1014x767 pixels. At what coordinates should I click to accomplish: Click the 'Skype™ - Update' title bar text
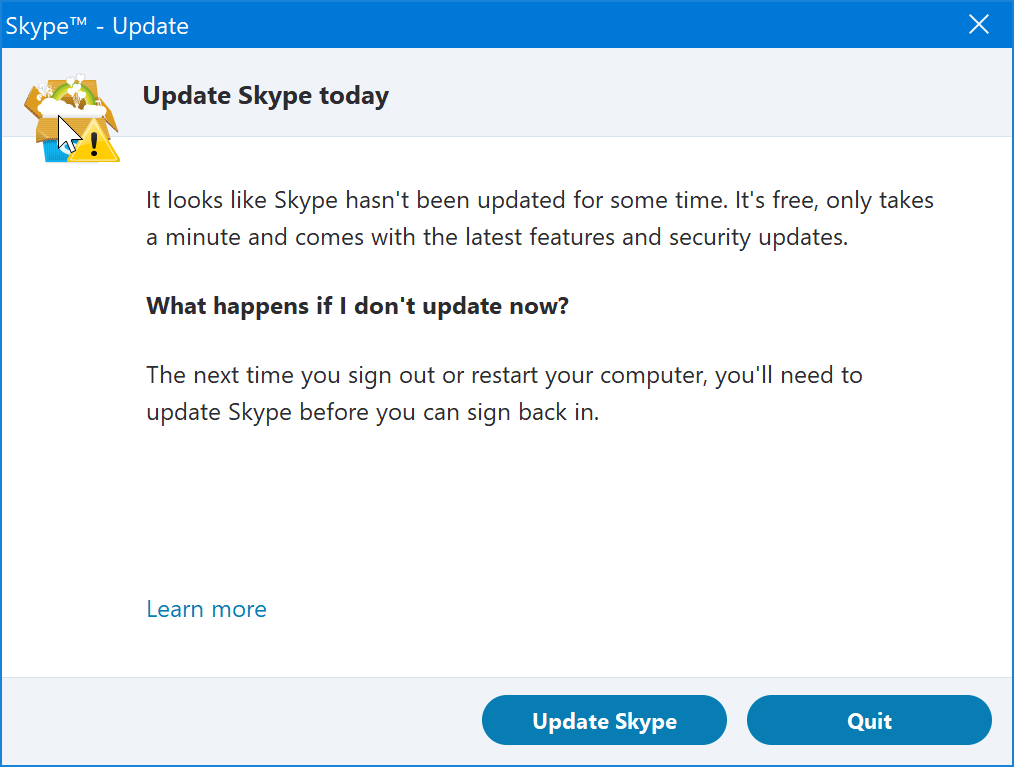(97, 26)
